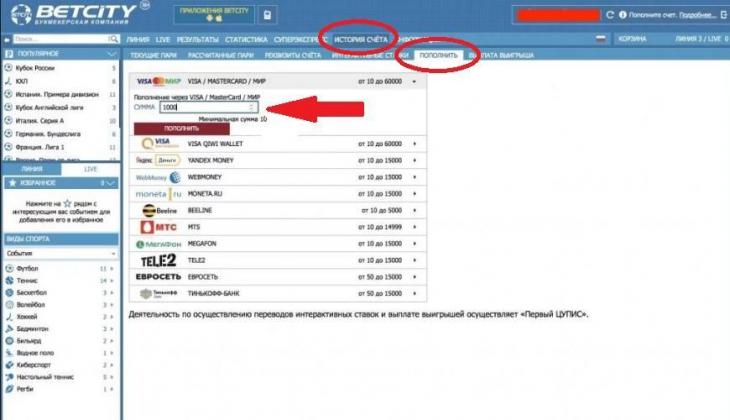This screenshot has height=420, width=730.
Task: Open the События dropdown in sports panel
Action: click(x=60, y=253)
